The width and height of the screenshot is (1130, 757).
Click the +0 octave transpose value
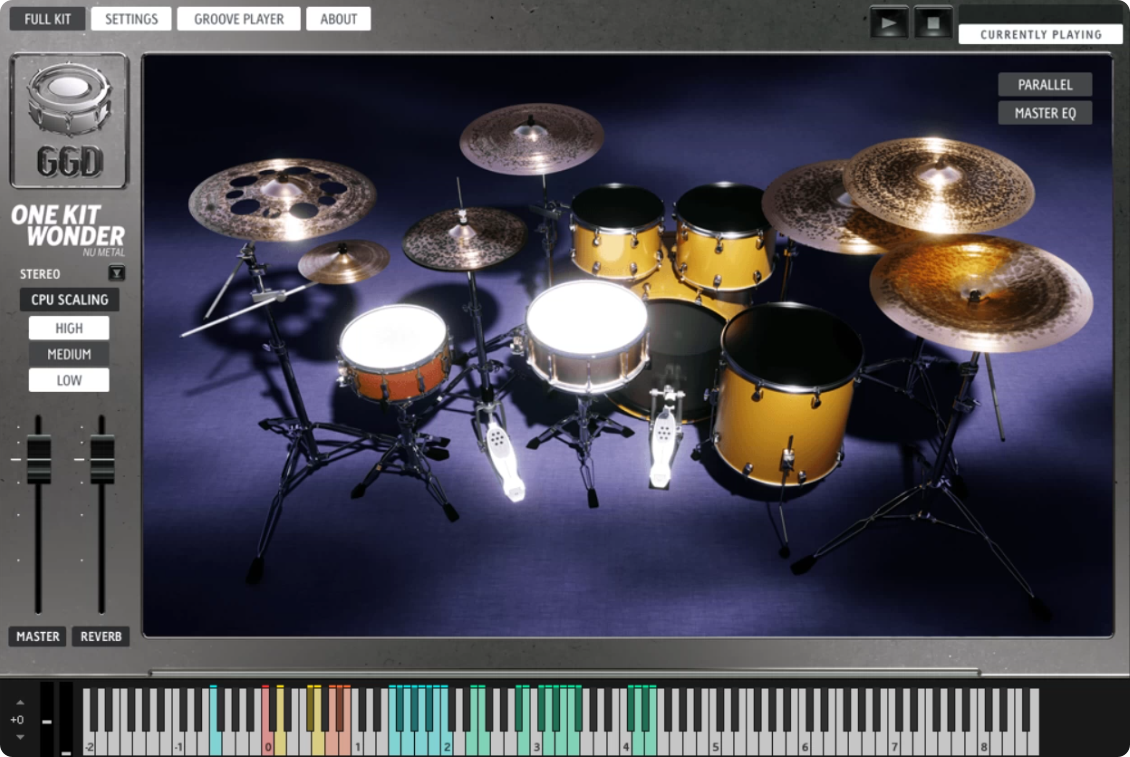[x=17, y=720]
